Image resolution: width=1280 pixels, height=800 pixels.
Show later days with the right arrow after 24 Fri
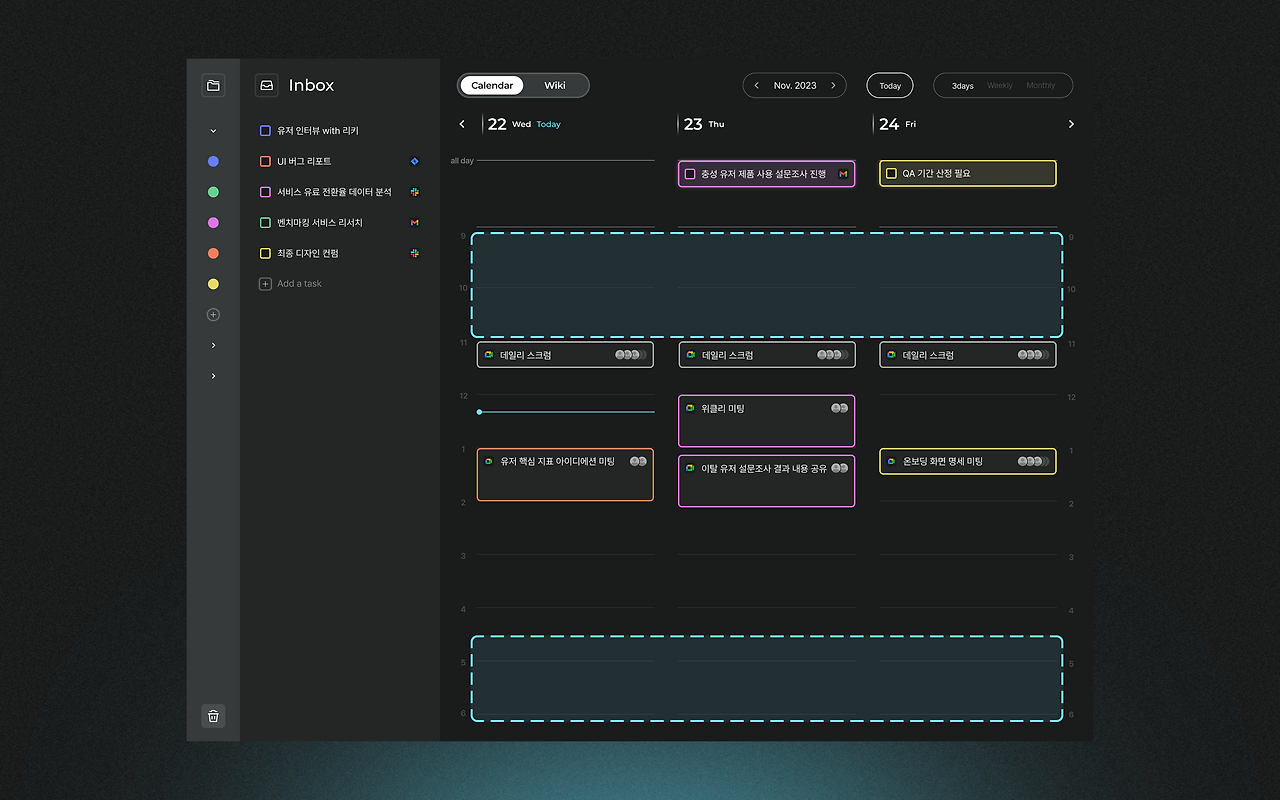pyautogui.click(x=1071, y=124)
